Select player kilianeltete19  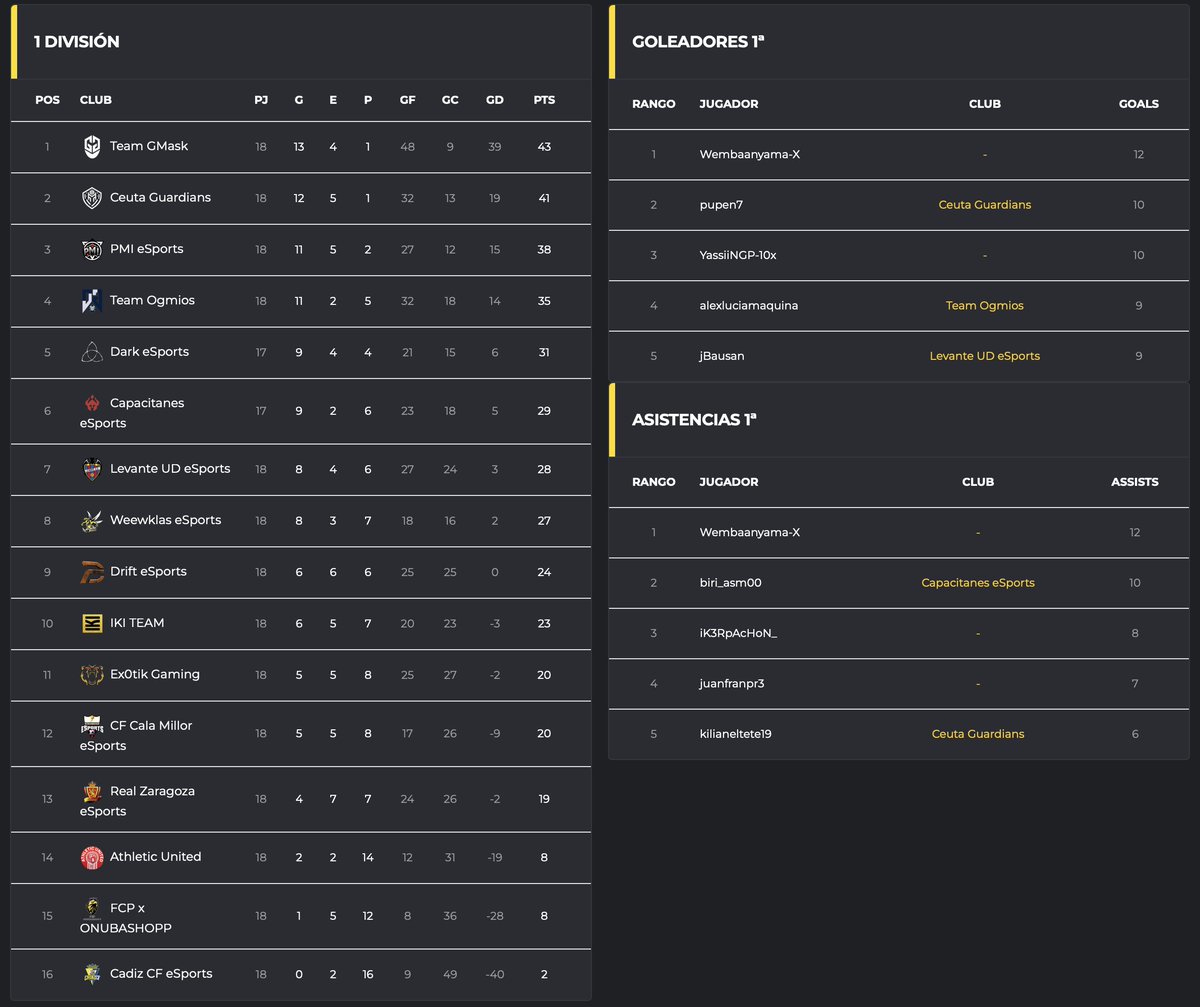click(x=736, y=734)
